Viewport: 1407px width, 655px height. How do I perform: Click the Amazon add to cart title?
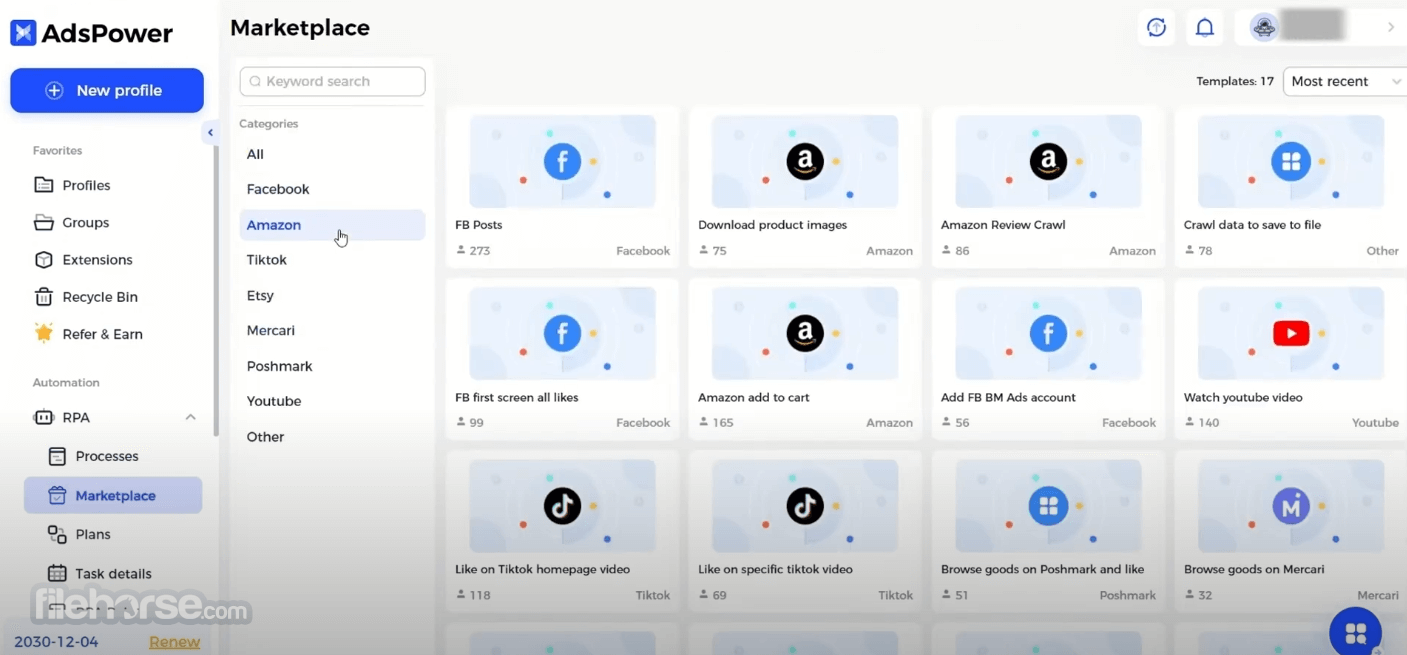click(754, 397)
